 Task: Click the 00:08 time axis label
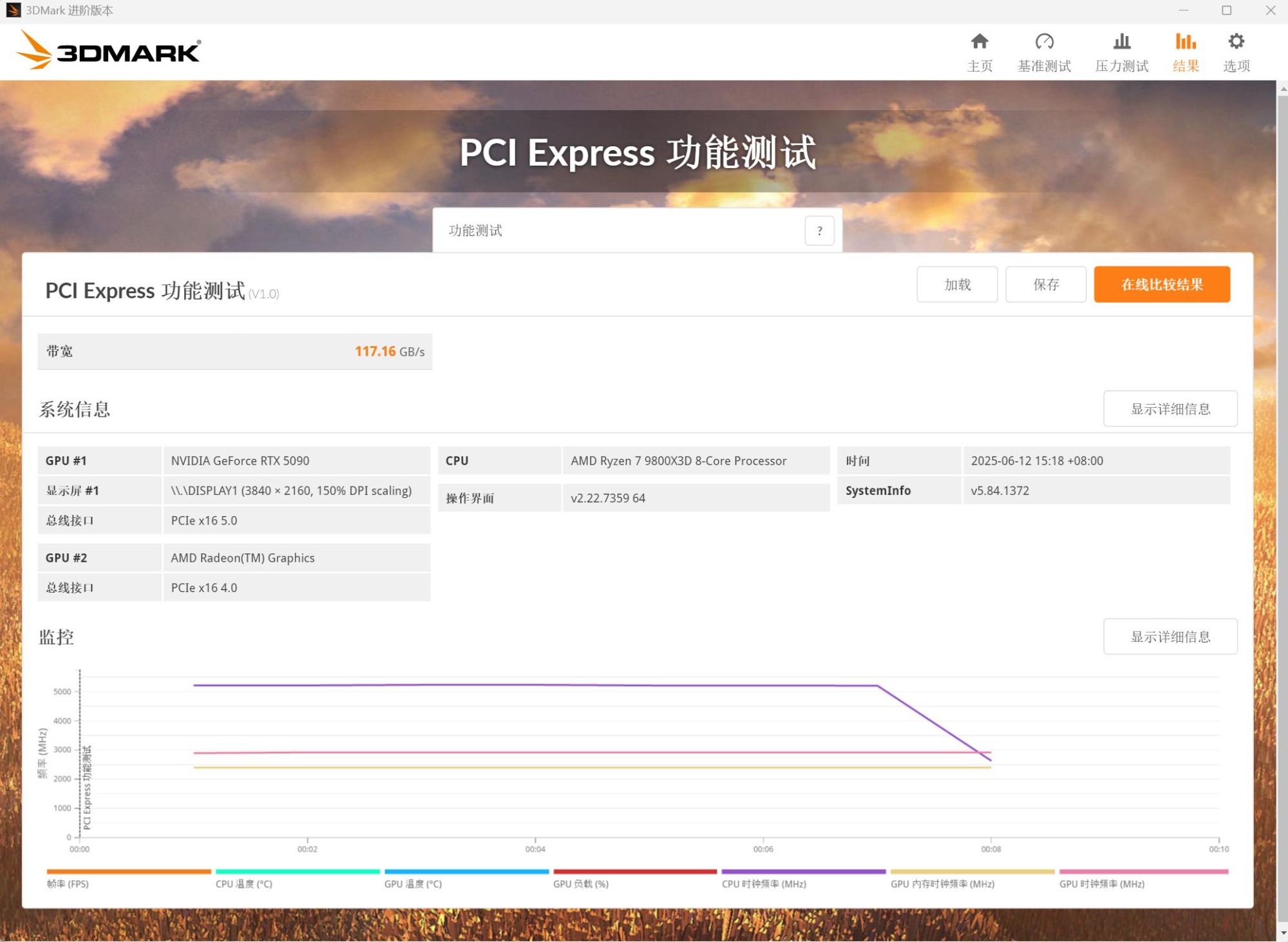[x=990, y=849]
